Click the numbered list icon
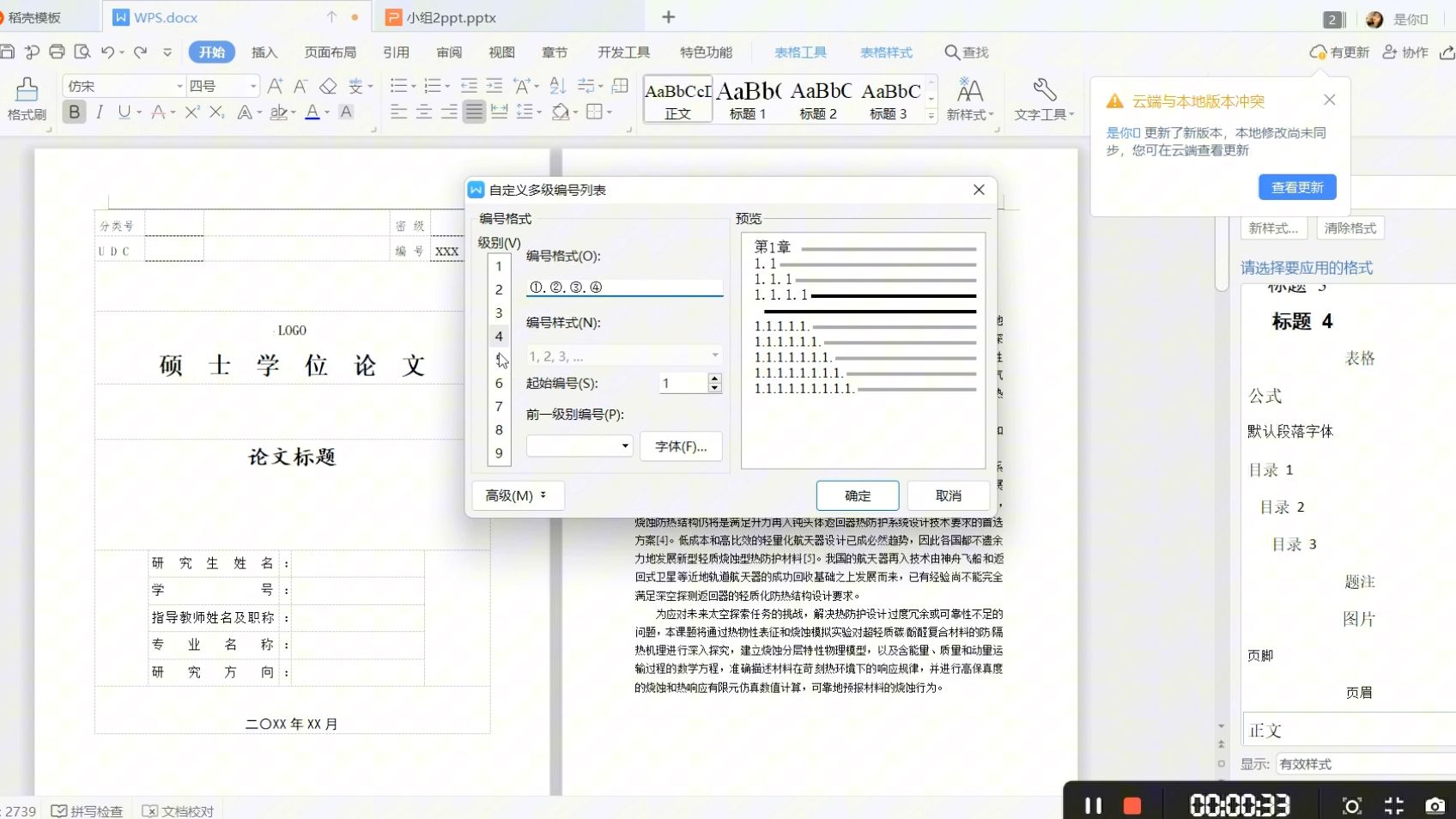The height and width of the screenshot is (819, 1456). (x=433, y=86)
